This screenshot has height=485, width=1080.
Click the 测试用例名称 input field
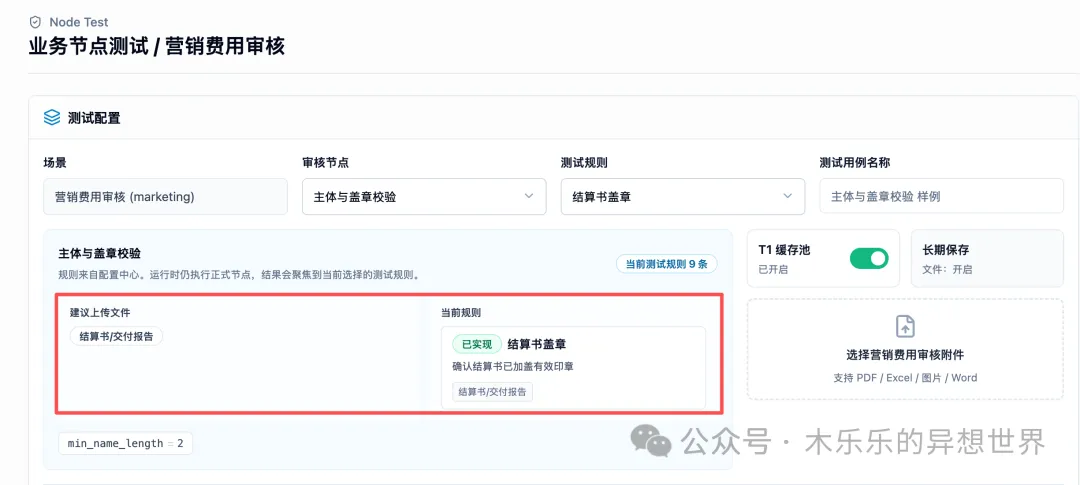[x=942, y=196]
